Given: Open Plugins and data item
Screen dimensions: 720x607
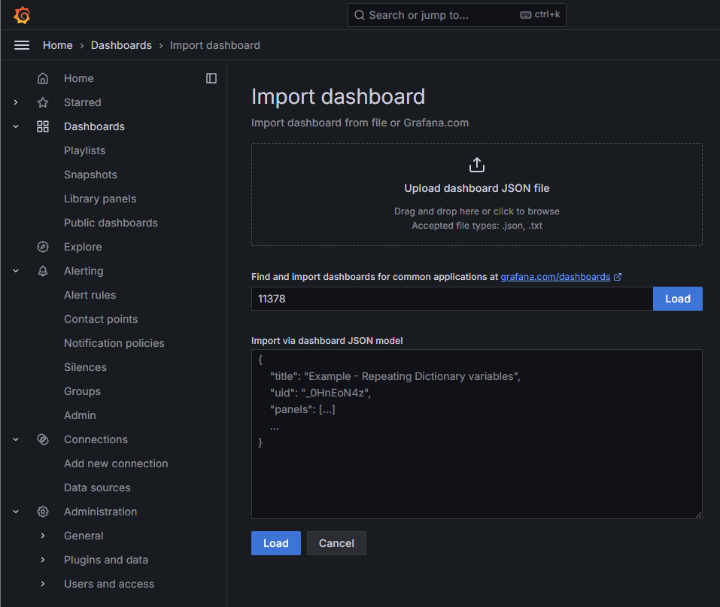Looking at the screenshot, I should (106, 560).
